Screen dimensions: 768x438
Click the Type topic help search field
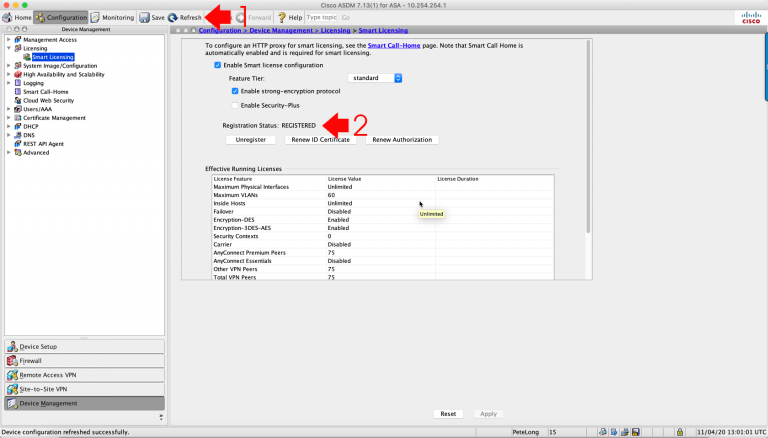coord(322,18)
